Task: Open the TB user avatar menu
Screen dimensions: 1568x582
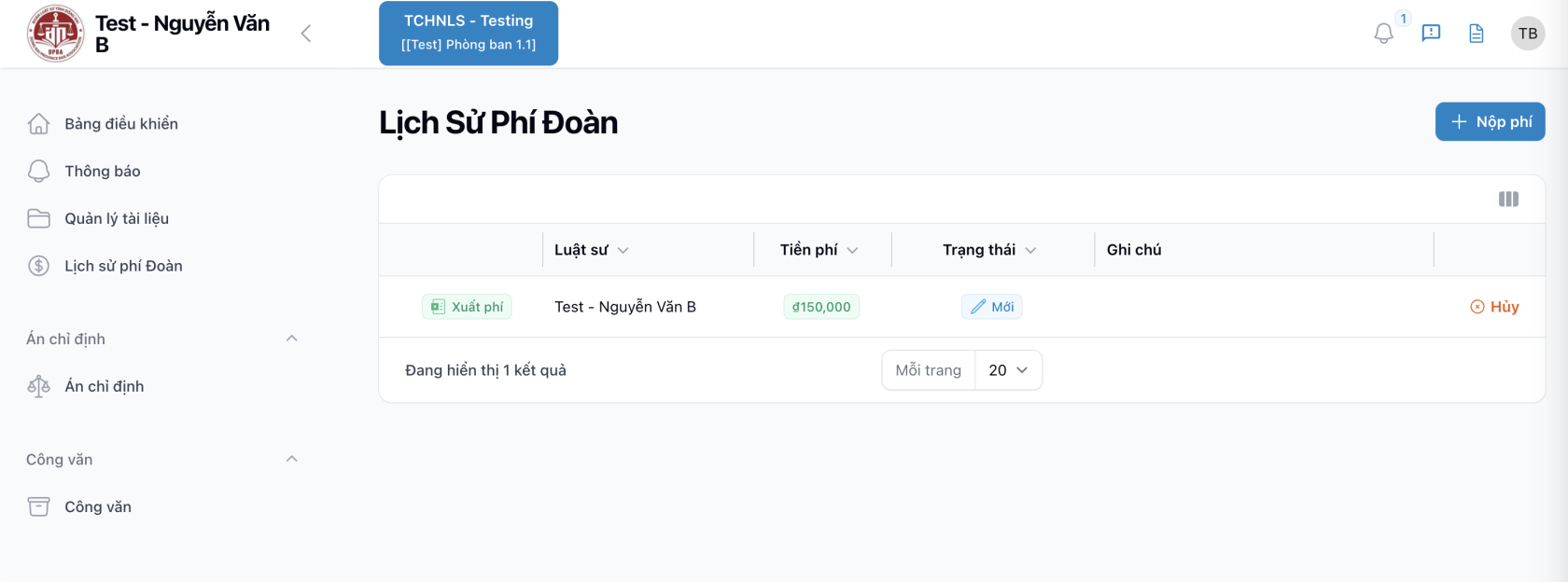Action: click(x=1527, y=34)
